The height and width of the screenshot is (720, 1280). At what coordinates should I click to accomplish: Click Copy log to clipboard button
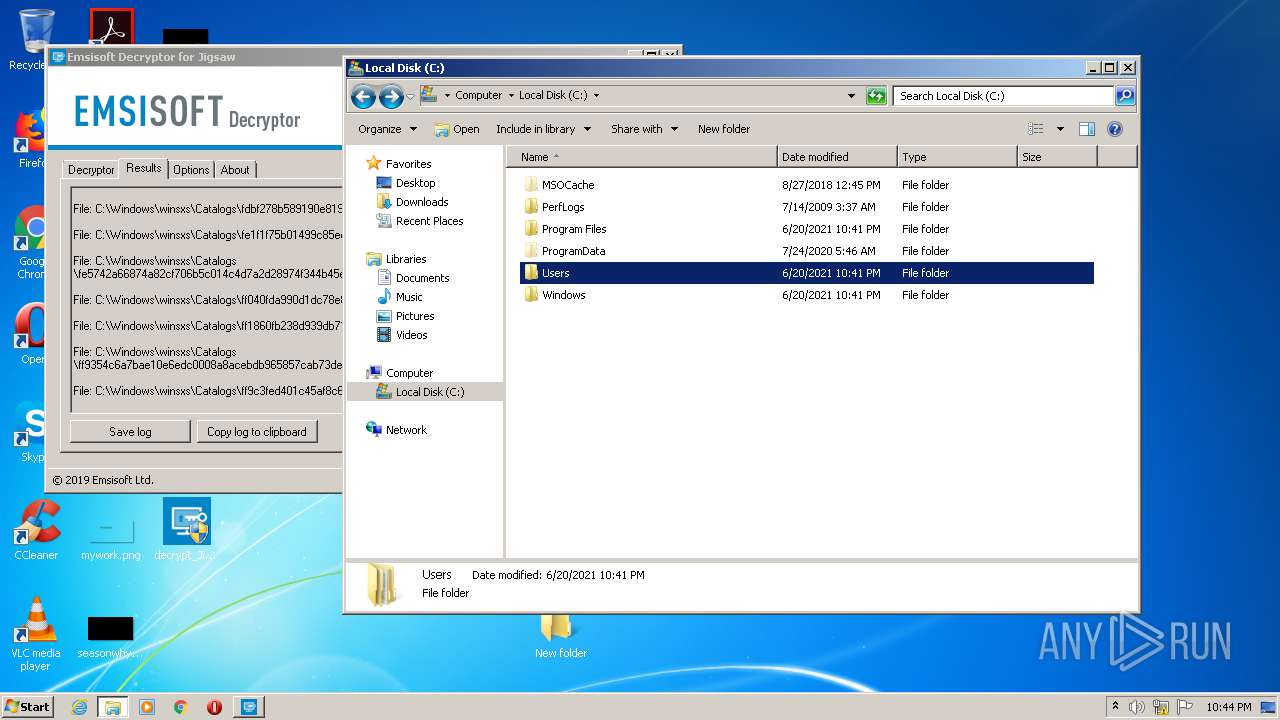click(257, 432)
